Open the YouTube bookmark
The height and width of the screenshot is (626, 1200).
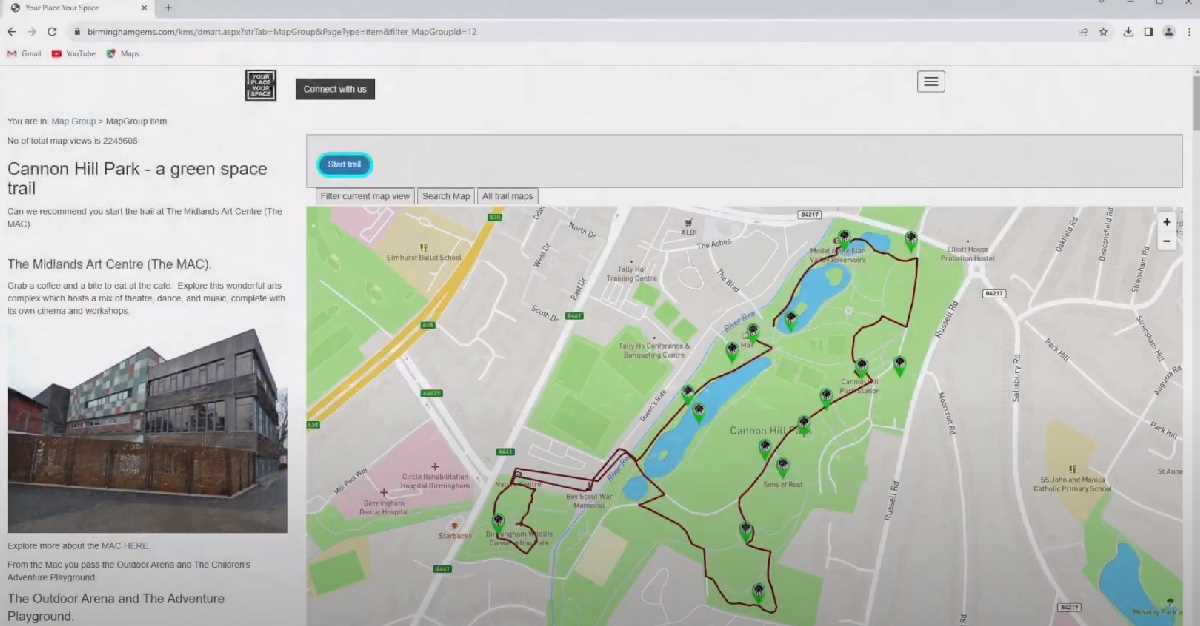pyautogui.click(x=74, y=54)
